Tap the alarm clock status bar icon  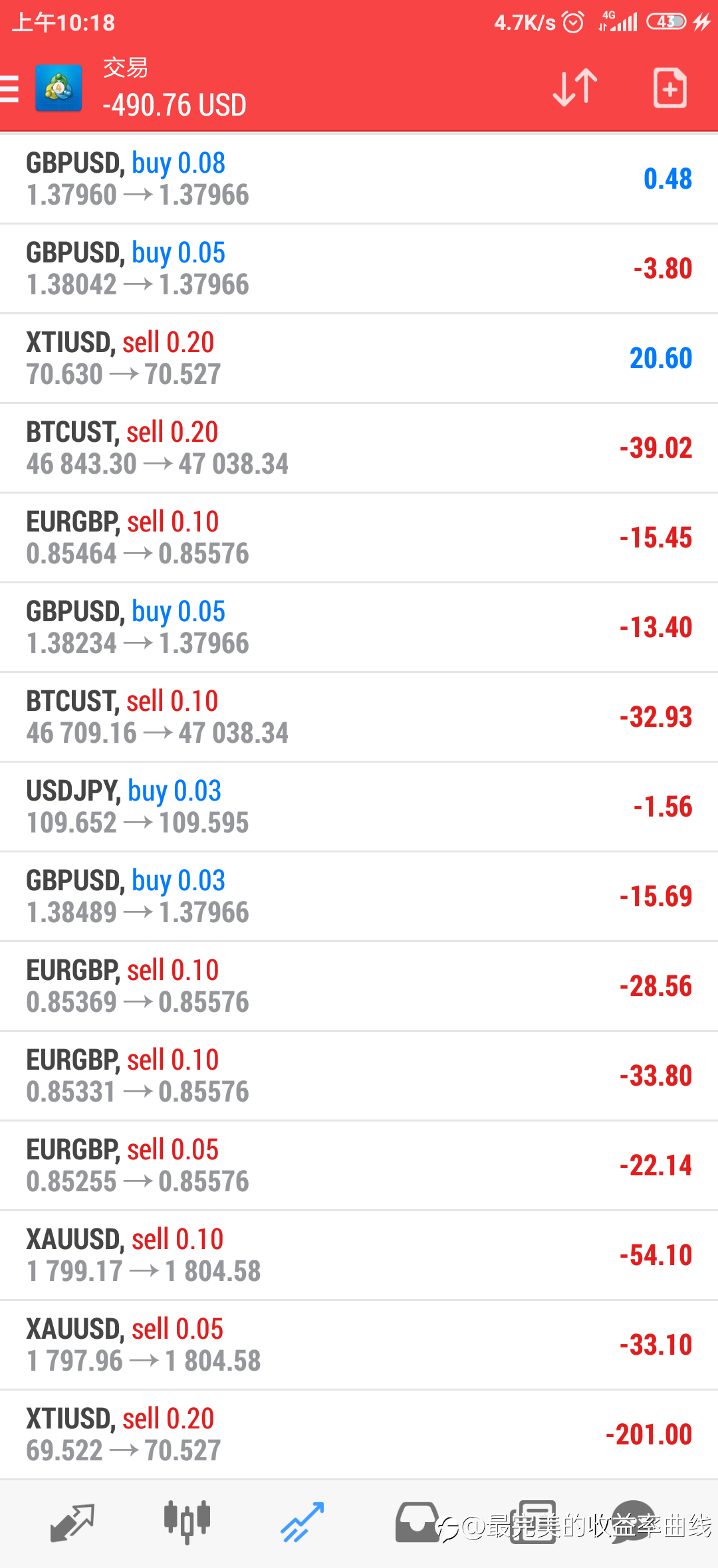tap(573, 23)
